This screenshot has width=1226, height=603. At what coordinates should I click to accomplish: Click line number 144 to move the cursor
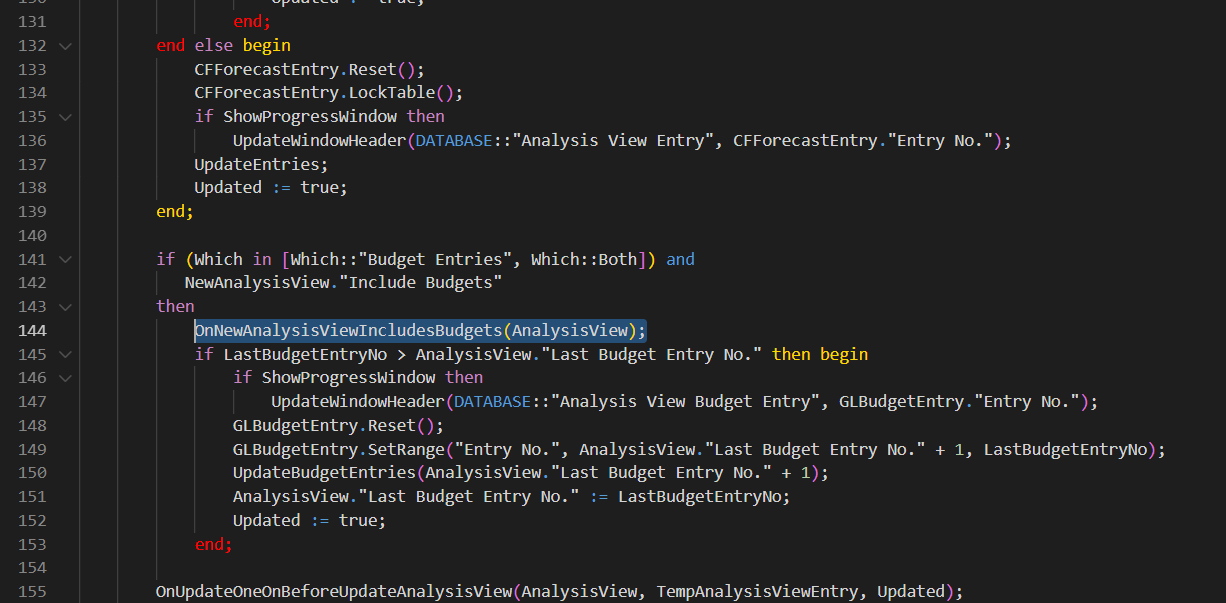[x=33, y=330]
